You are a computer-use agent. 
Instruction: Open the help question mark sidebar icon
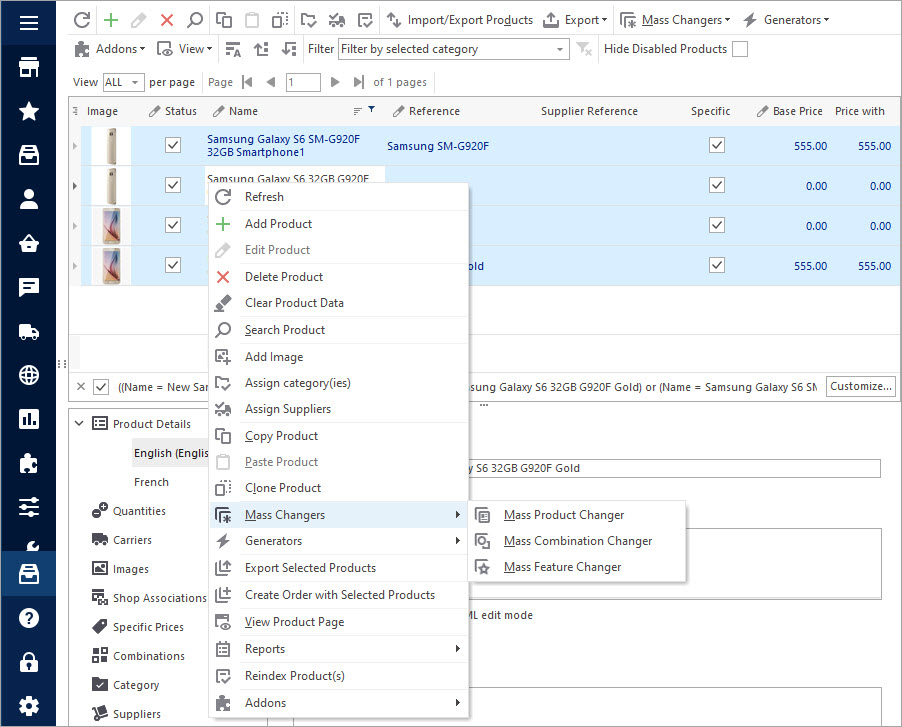(29, 618)
